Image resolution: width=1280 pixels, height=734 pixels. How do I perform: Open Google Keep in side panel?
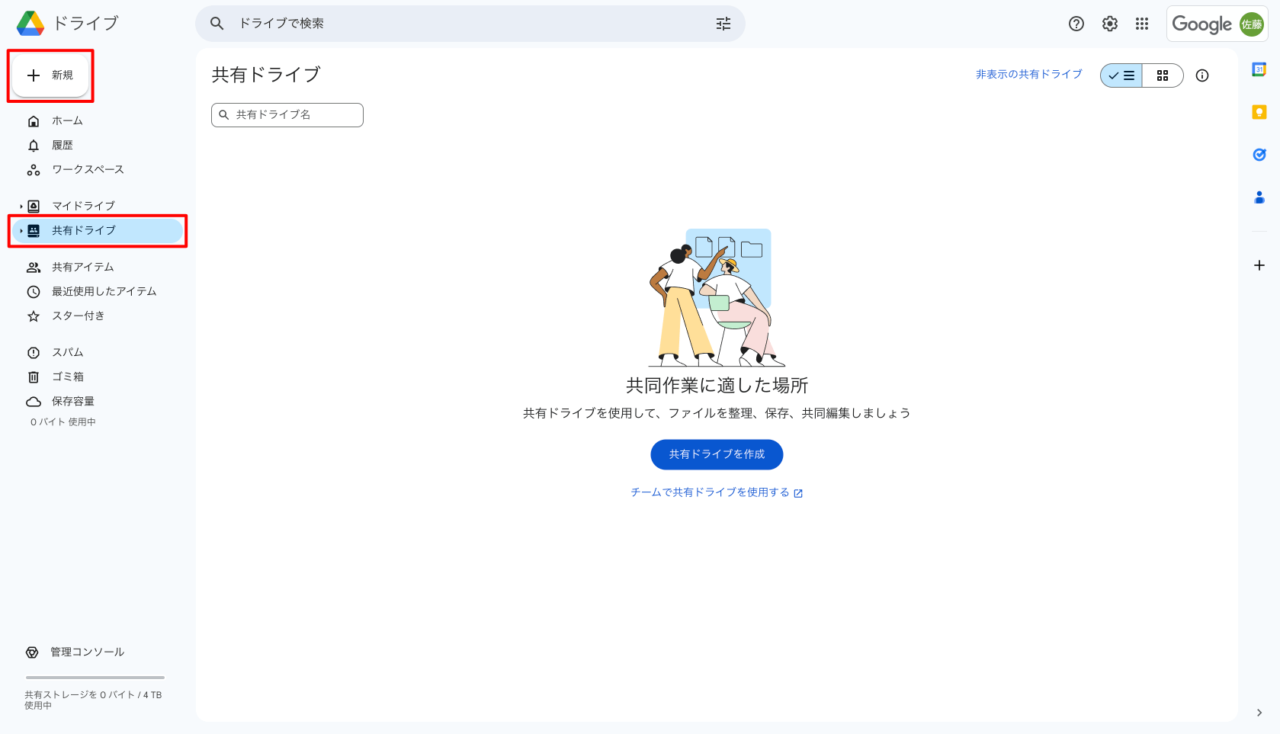[x=1259, y=112]
